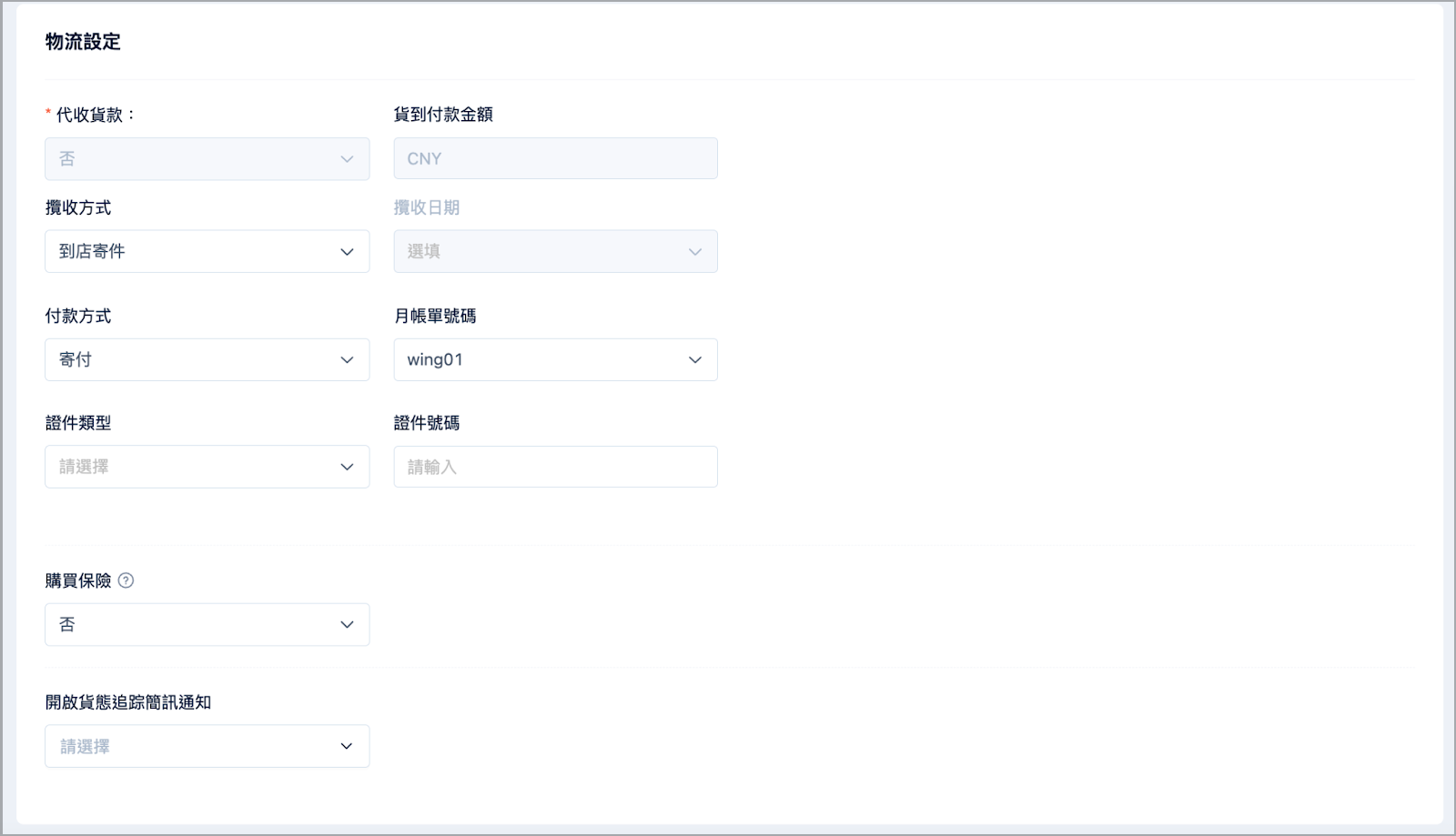The height and width of the screenshot is (836, 1456).
Task: Click the 付款方式 label
Action: [78, 316]
